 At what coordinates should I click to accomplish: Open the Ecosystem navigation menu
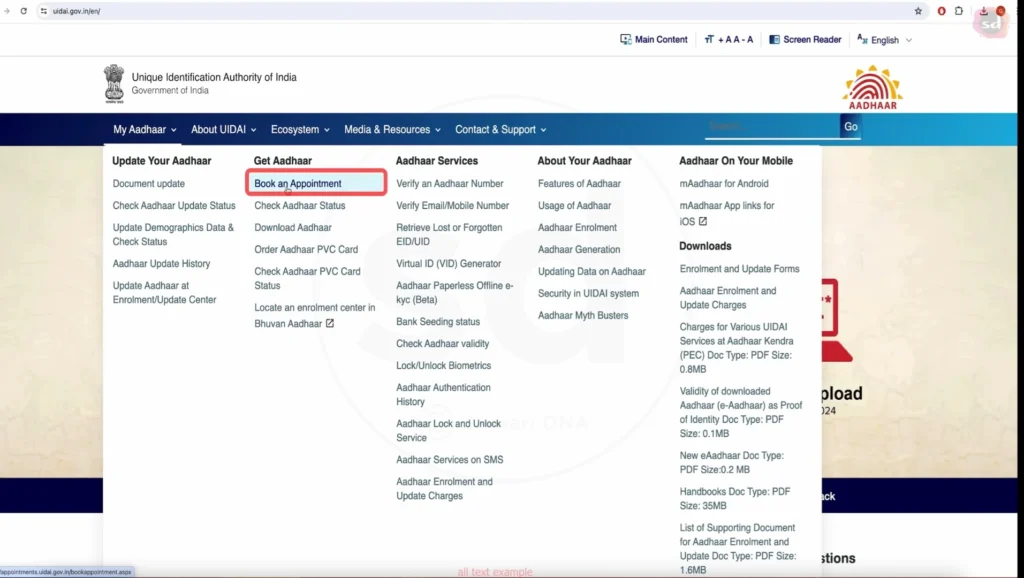coord(299,130)
